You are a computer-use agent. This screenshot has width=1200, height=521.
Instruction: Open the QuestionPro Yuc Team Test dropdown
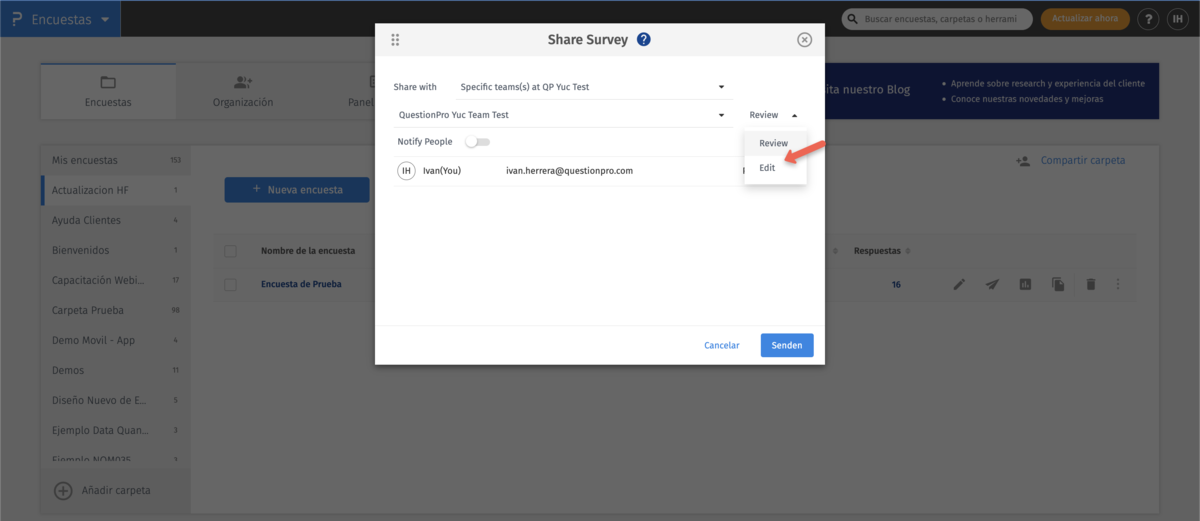562,115
